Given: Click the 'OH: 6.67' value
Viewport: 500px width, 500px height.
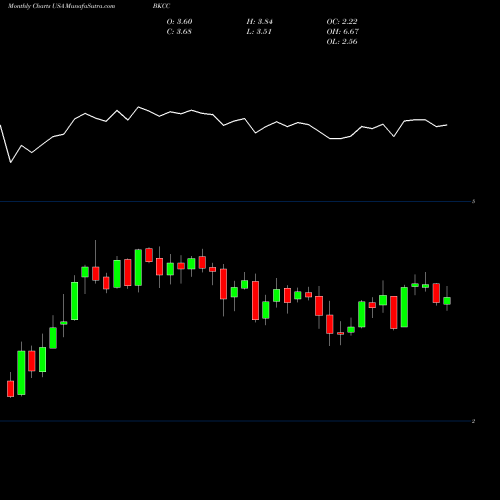Looking at the screenshot, I should pyautogui.click(x=343, y=32).
